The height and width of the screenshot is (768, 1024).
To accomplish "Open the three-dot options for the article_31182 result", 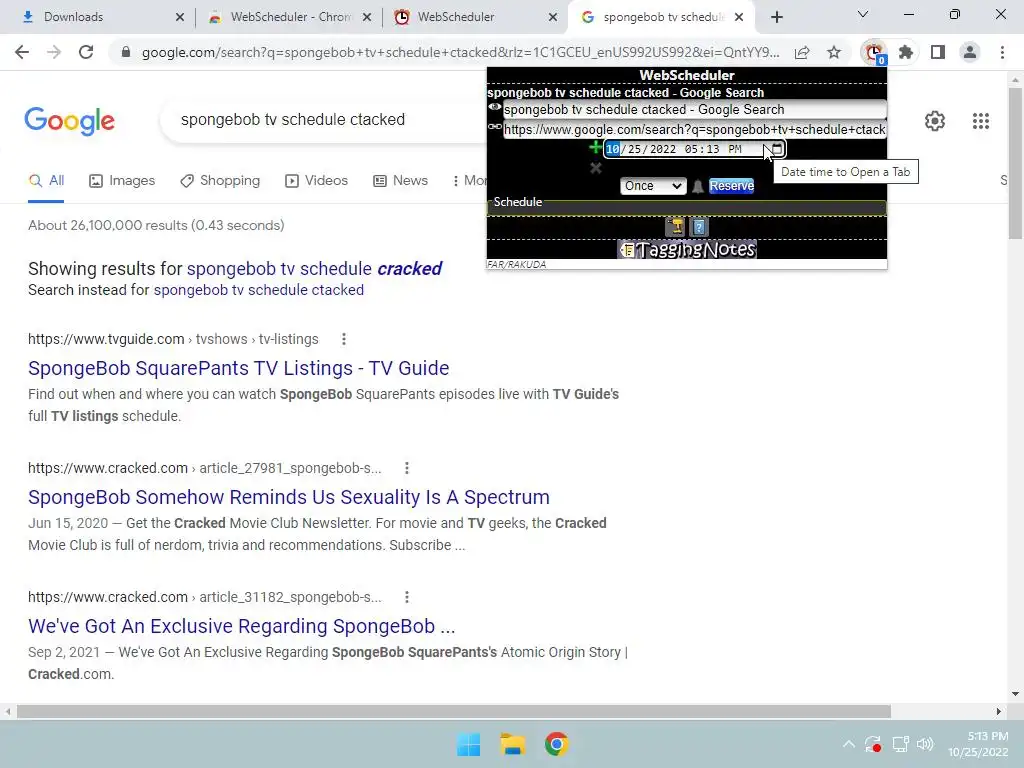I will [406, 597].
